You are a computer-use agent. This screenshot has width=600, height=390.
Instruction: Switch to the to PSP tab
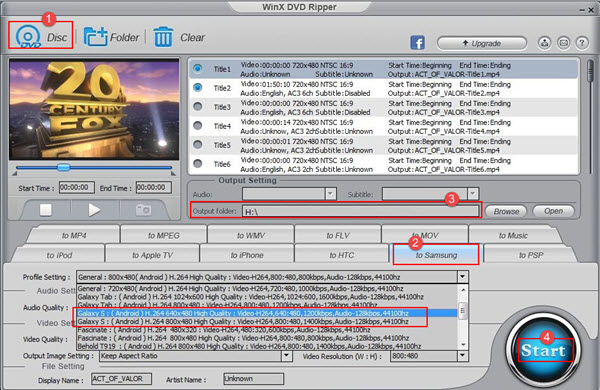(x=531, y=255)
